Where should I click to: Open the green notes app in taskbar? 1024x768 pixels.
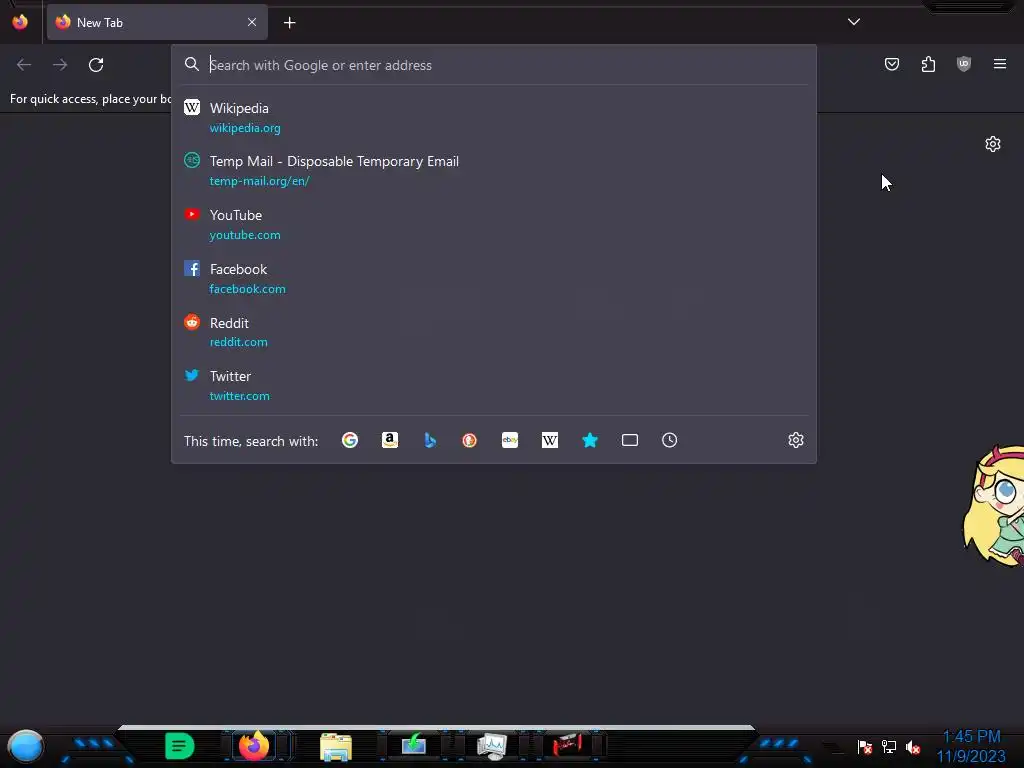(180, 746)
